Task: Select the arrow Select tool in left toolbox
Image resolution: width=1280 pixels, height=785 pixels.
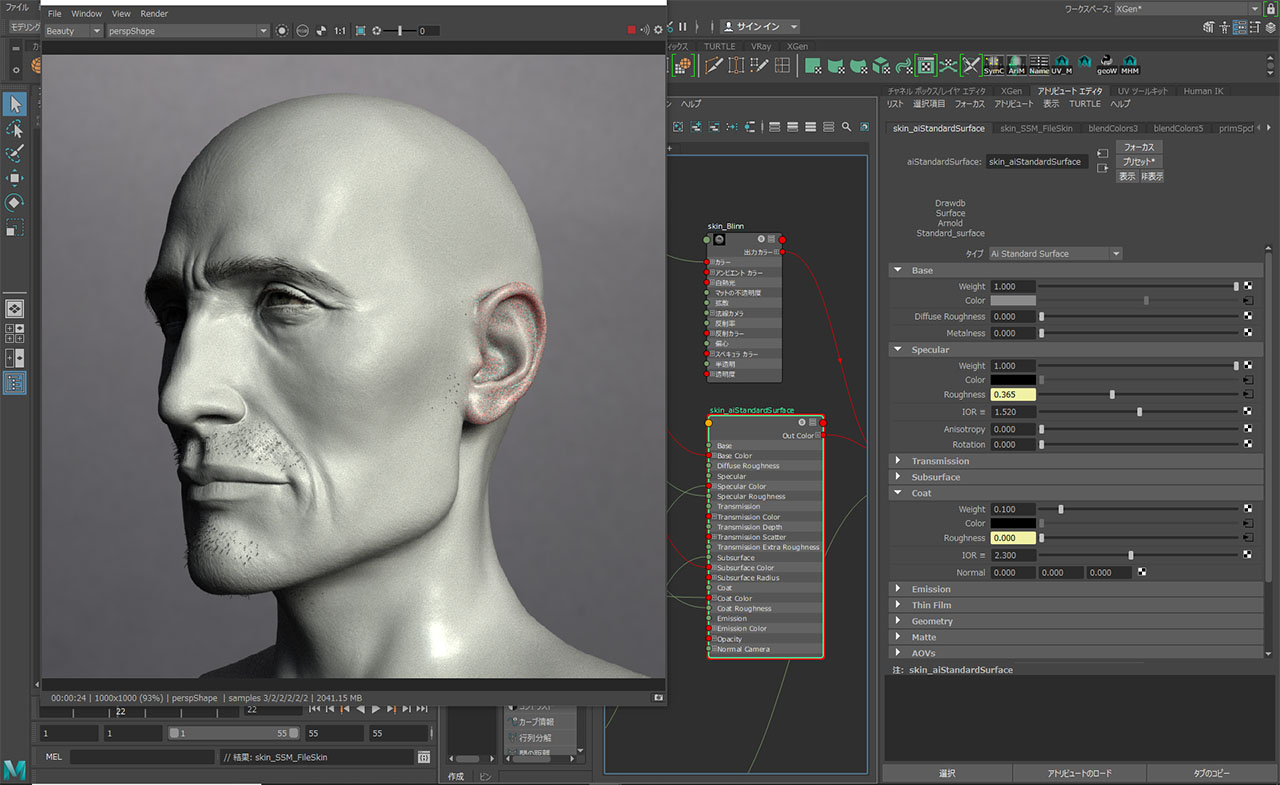Action: click(15, 104)
